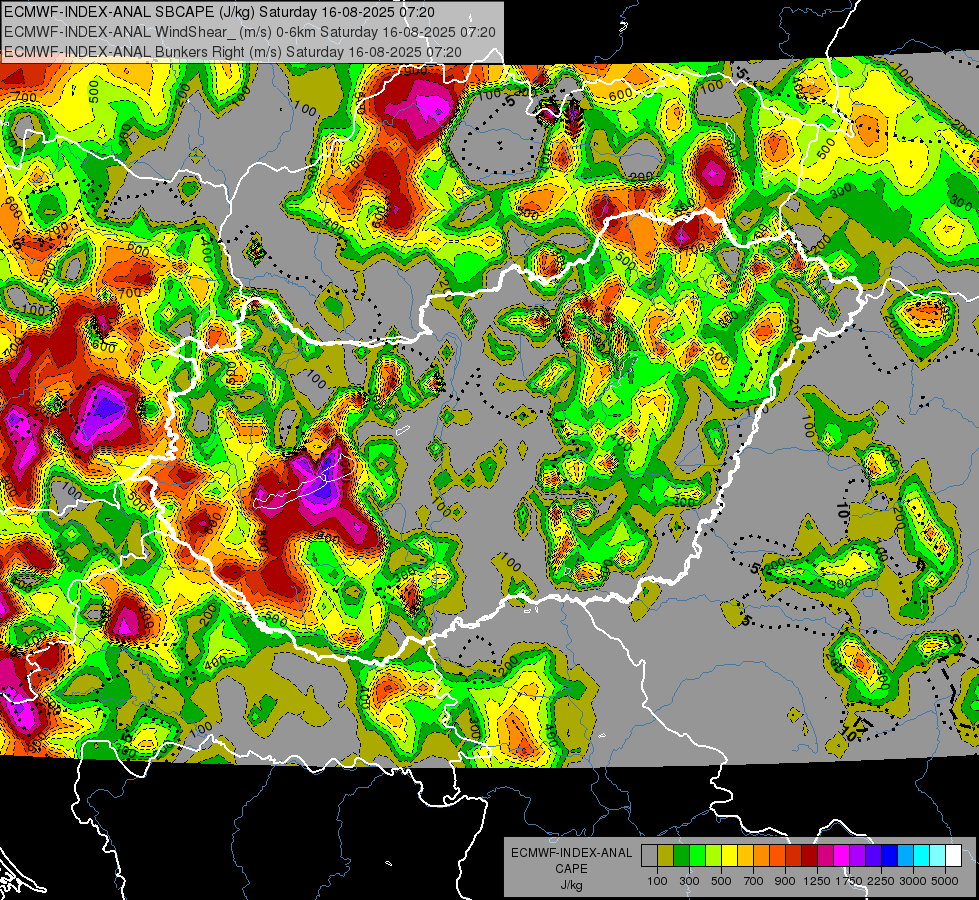
Task: Click the olive legend swatch right of the 100 mark
Action: [x=666, y=856]
